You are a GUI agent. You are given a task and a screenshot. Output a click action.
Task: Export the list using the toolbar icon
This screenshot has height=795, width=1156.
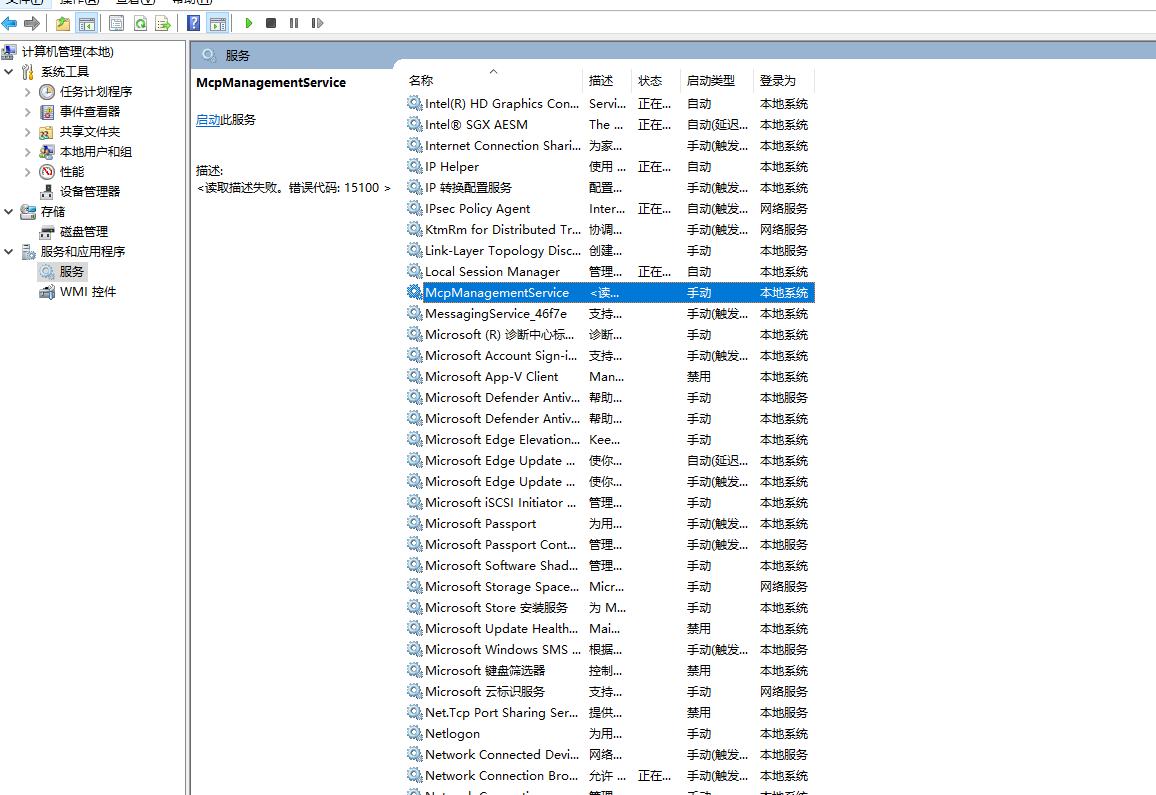pyautogui.click(x=163, y=24)
